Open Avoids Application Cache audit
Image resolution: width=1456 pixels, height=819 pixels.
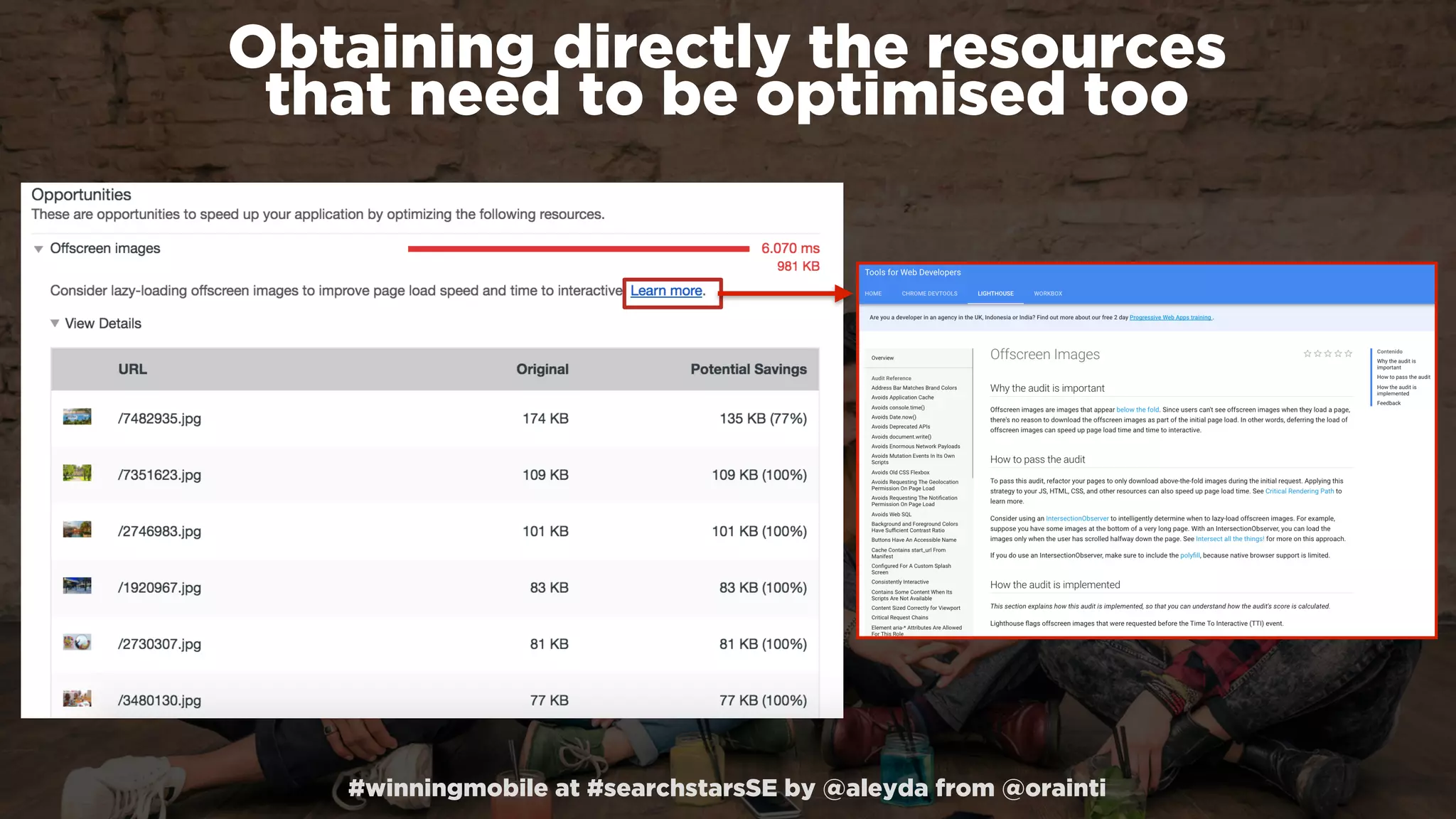click(902, 397)
